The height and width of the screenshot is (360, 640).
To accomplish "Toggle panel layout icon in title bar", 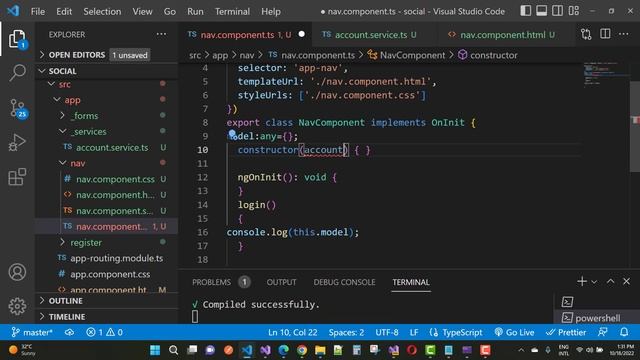I will coord(542,11).
